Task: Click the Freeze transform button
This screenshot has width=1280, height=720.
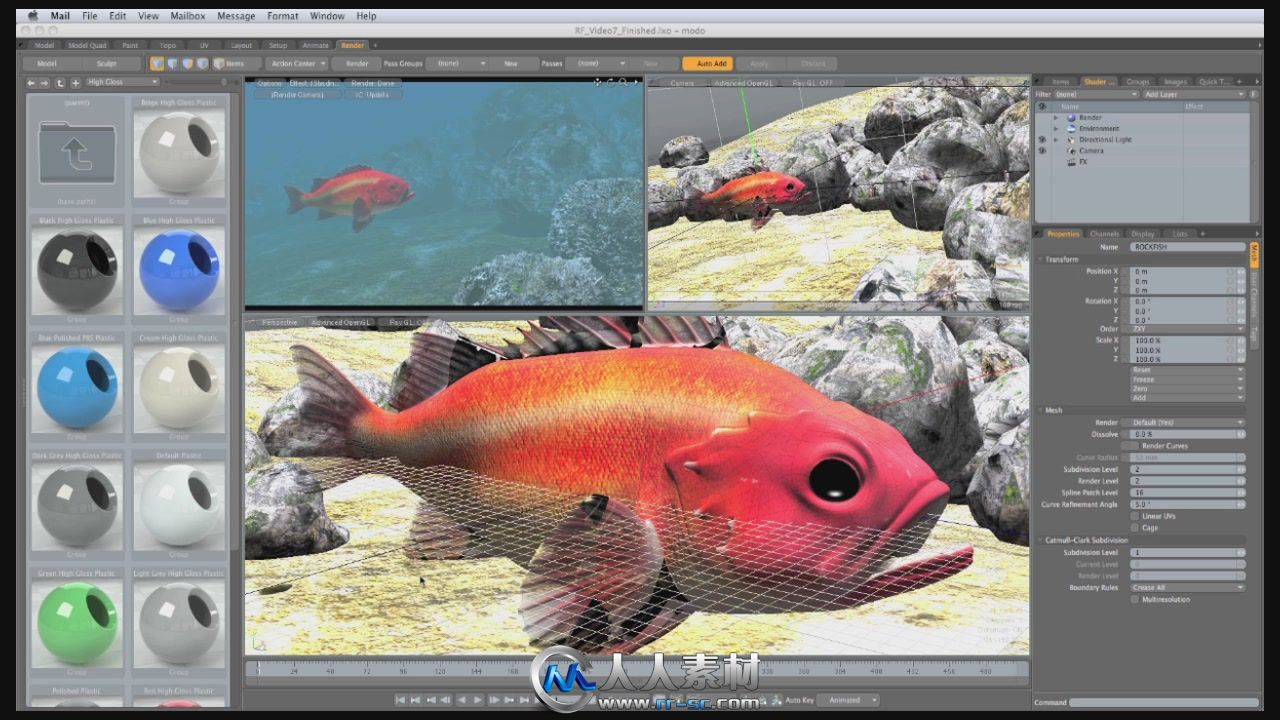Action: pyautogui.click(x=1188, y=380)
